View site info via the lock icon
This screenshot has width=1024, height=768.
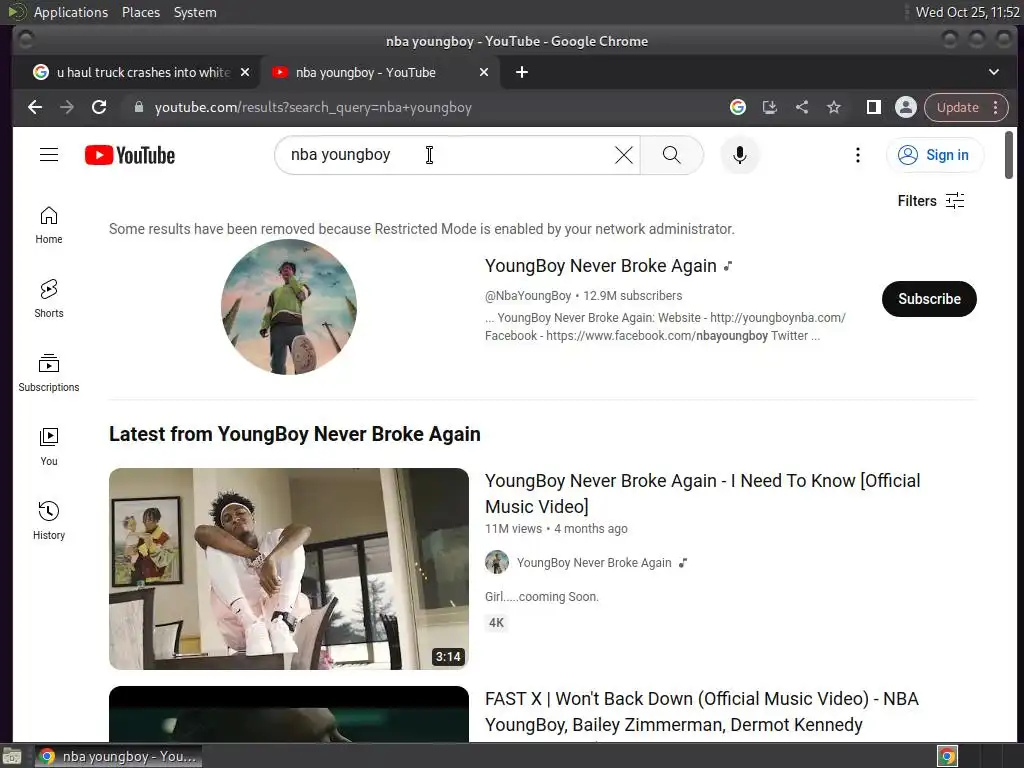click(138, 107)
